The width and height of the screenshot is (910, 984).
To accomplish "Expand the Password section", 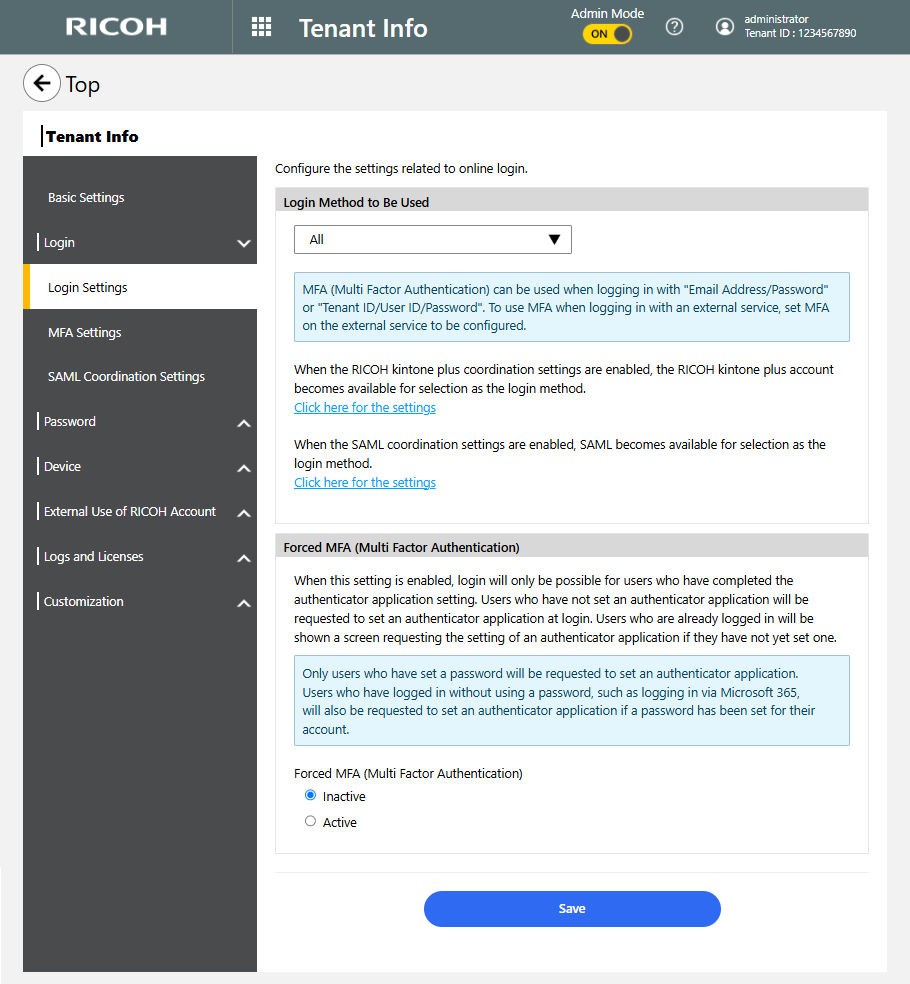I will pos(243,423).
